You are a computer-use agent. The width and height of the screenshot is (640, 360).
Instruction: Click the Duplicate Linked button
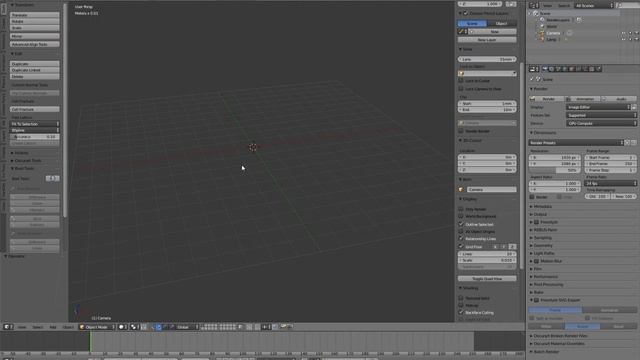35,70
